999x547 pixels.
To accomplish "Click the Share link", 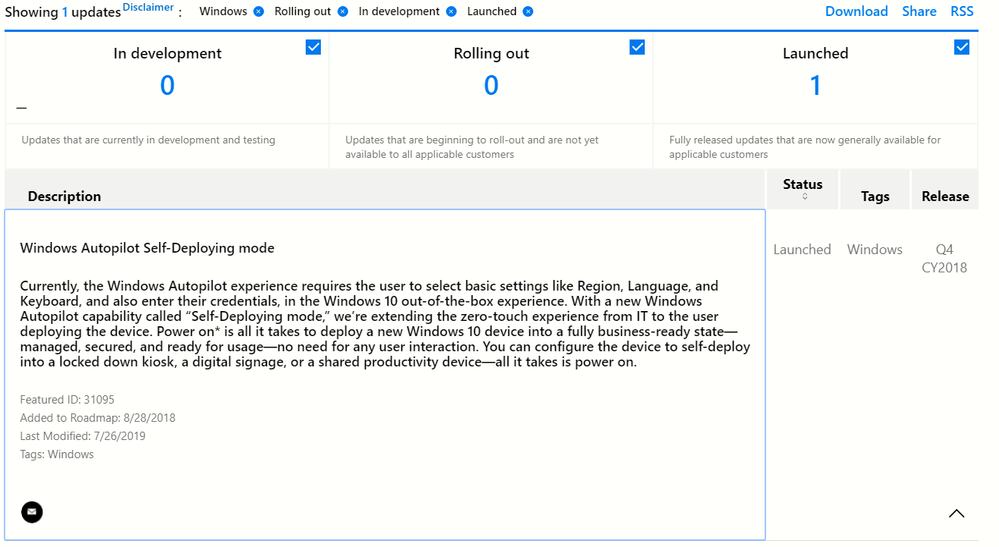I will [919, 11].
